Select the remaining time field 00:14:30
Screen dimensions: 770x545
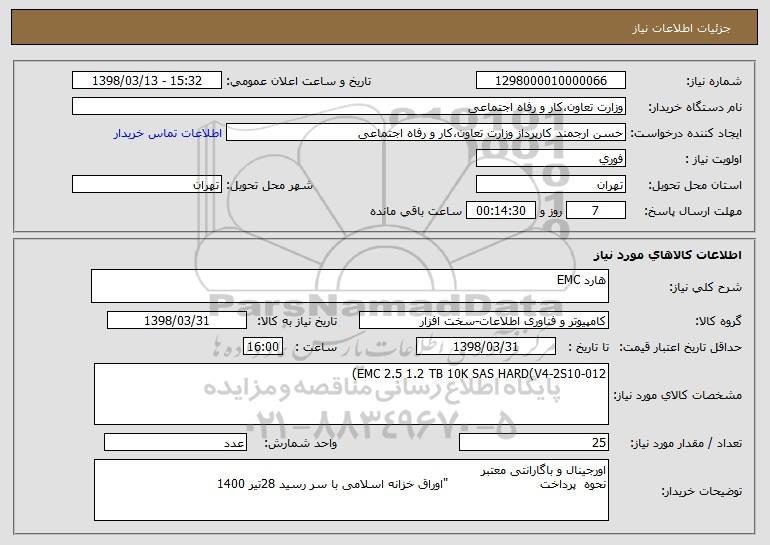pyautogui.click(x=500, y=210)
